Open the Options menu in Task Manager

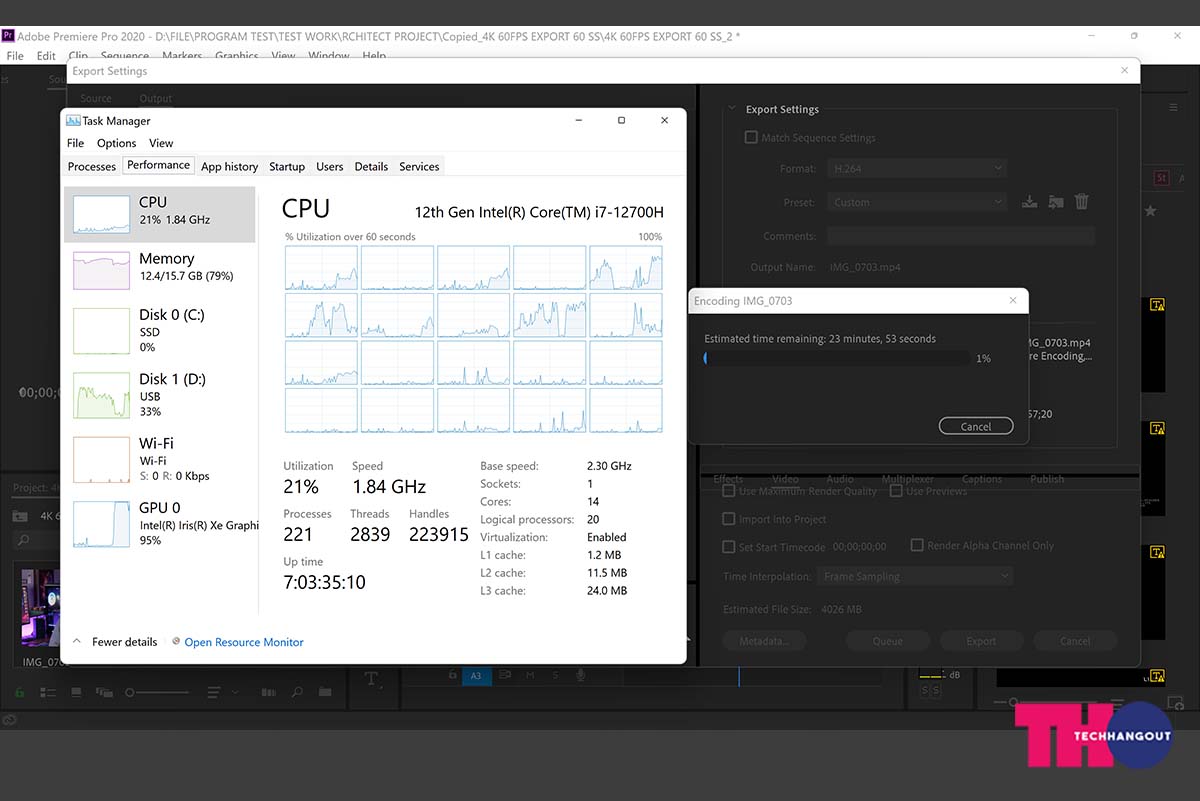point(116,143)
